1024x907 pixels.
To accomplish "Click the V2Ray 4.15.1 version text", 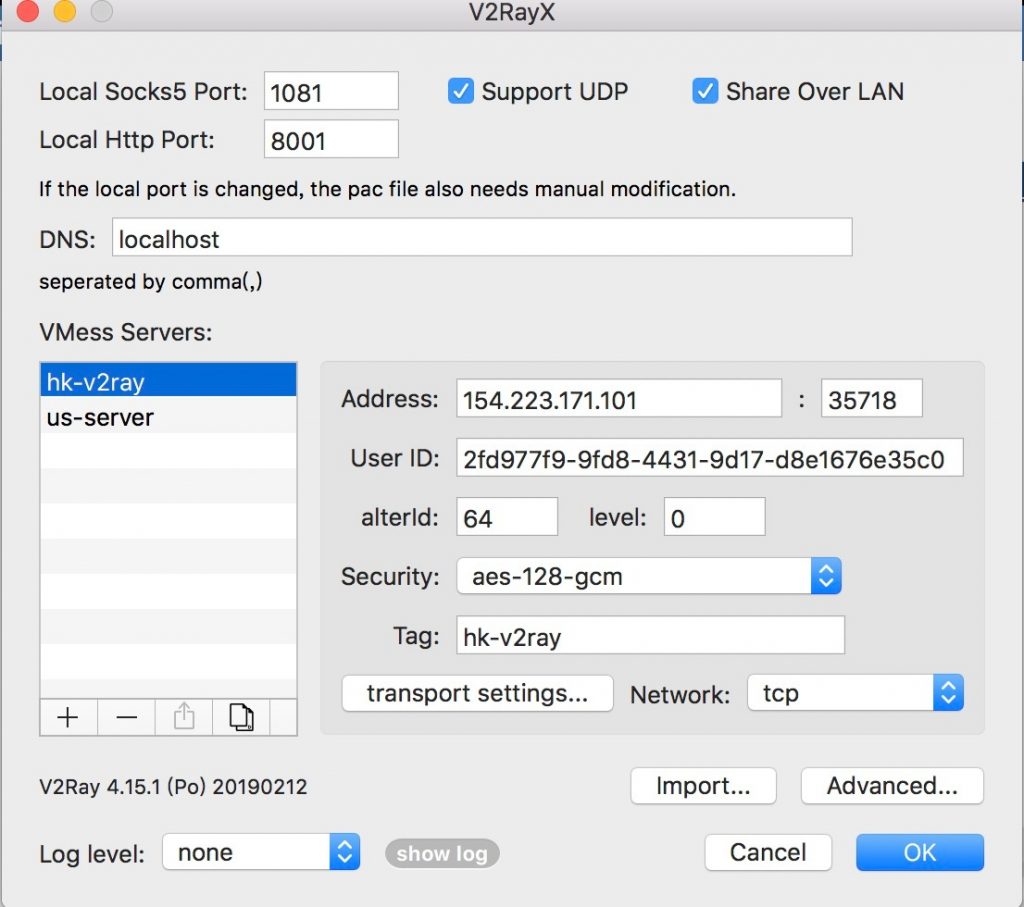I will (173, 786).
